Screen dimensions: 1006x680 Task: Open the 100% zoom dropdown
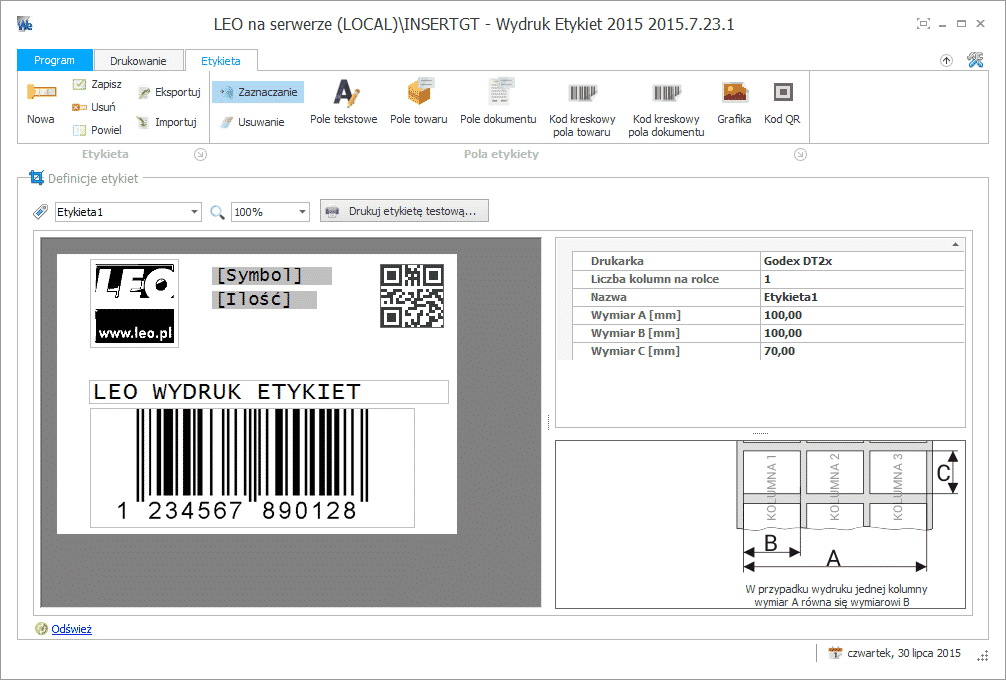(302, 212)
